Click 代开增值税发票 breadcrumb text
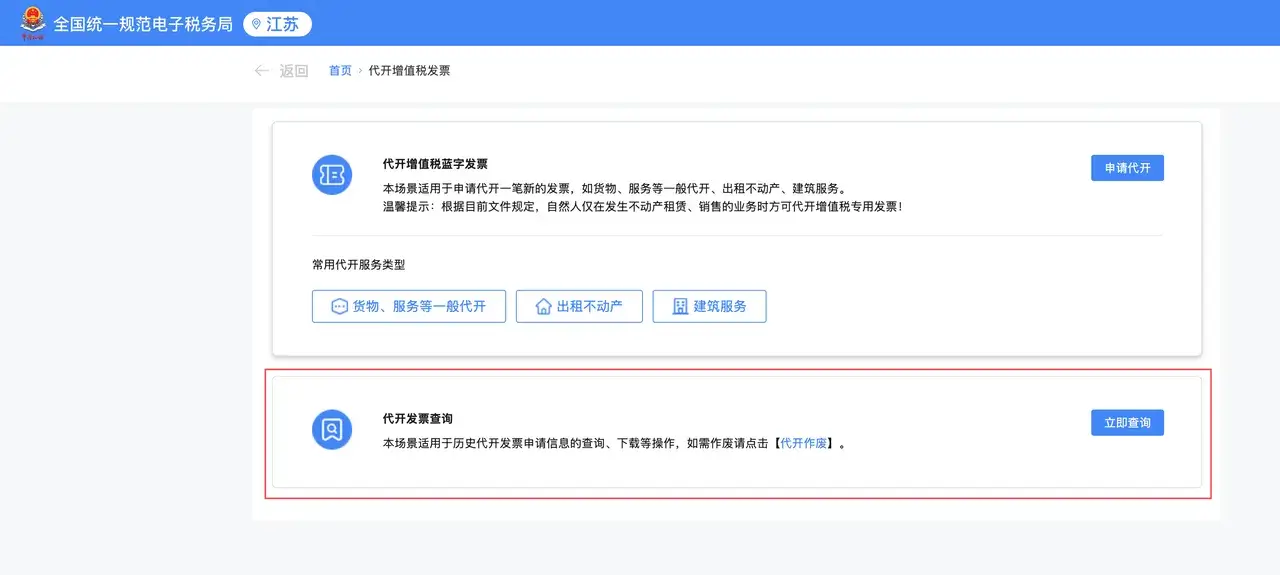Viewport: 1280px width, 575px height. click(x=409, y=71)
